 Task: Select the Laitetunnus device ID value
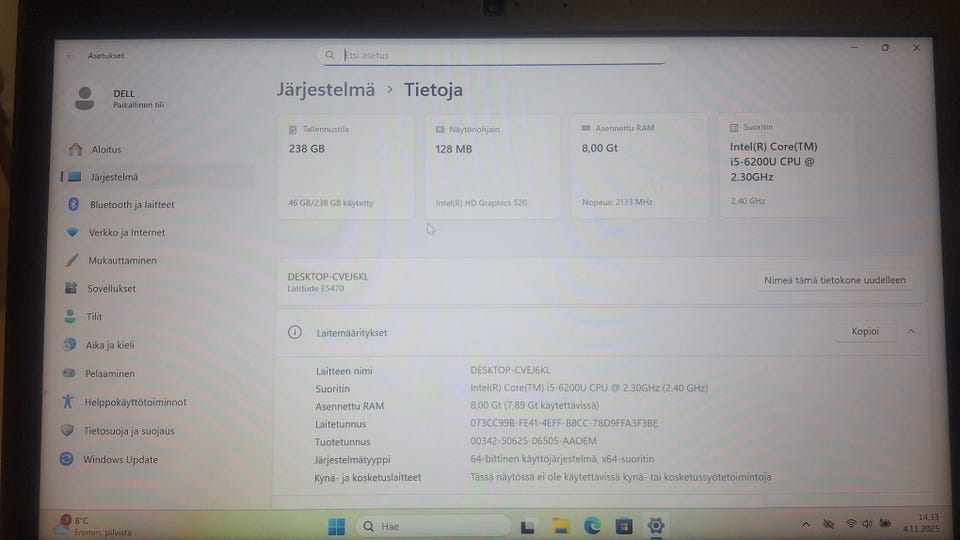pyautogui.click(x=564, y=423)
